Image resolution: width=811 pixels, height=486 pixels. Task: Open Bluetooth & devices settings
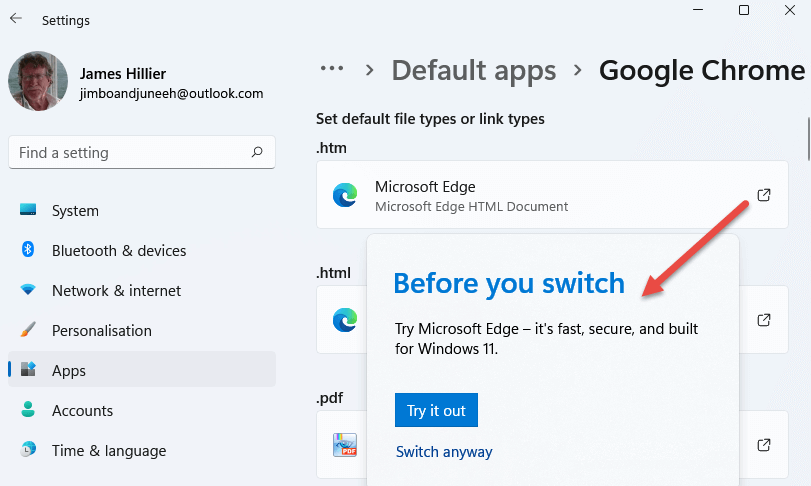click(x=142, y=251)
